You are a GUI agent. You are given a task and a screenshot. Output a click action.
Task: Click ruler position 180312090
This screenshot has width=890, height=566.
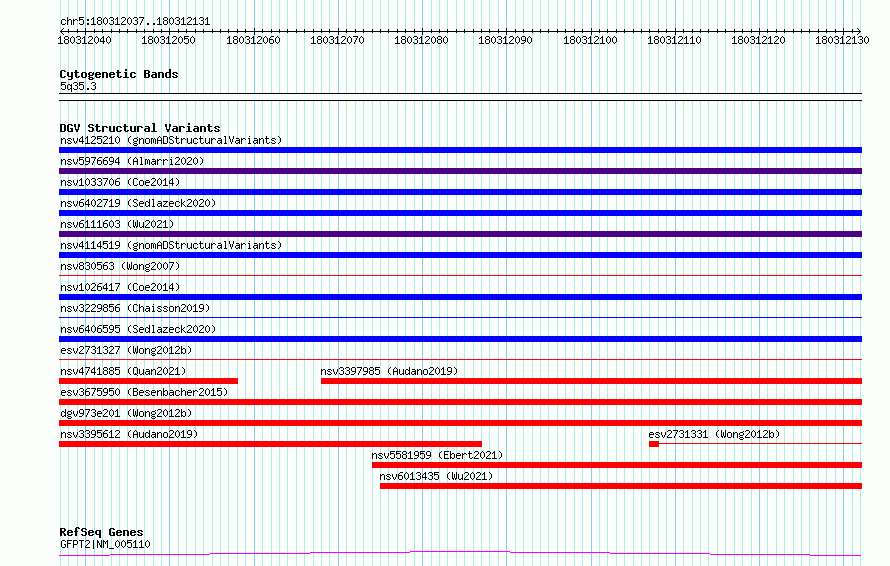(506, 40)
